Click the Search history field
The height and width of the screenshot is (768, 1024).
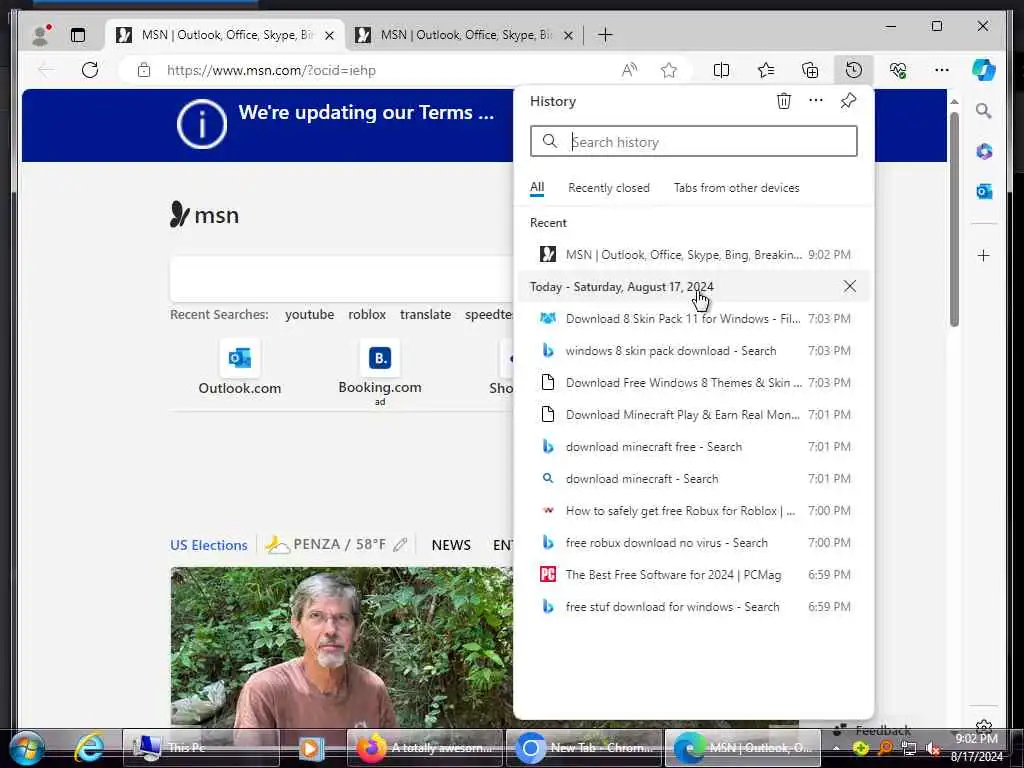coord(694,141)
